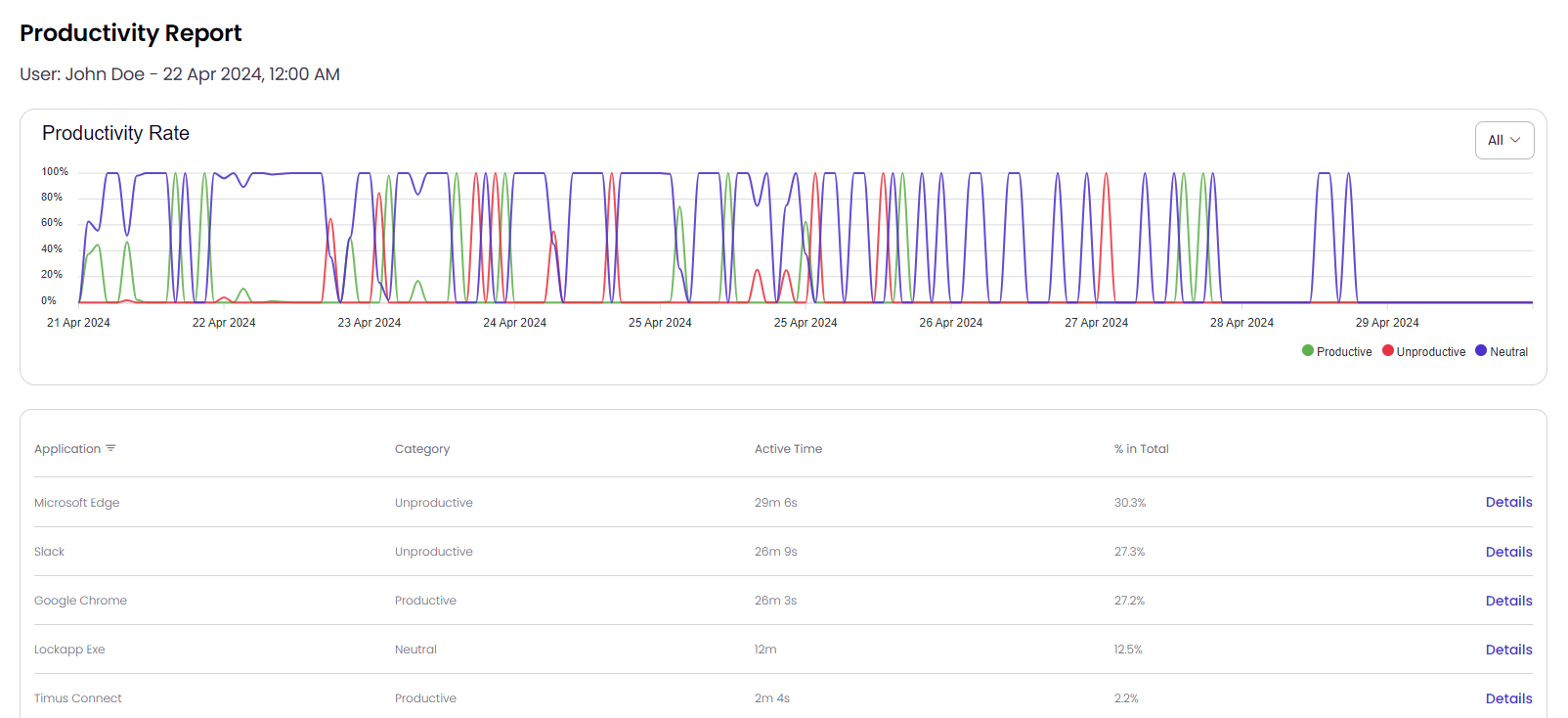This screenshot has height=718, width=1568.
Task: Open Details for Timus Connect
Action: (1508, 698)
